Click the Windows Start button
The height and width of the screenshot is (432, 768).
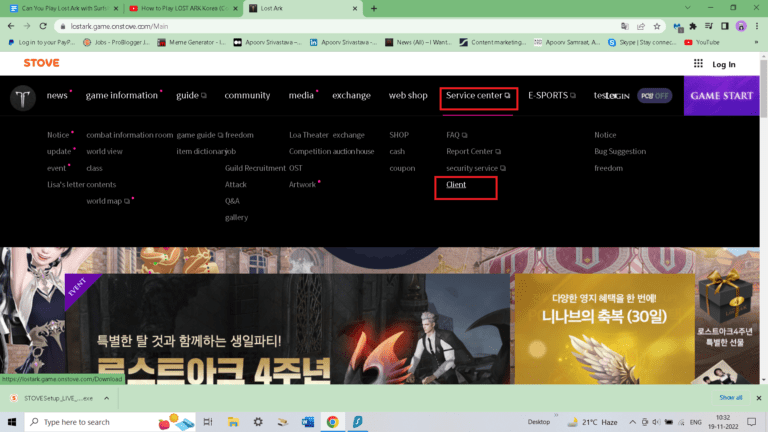11,422
